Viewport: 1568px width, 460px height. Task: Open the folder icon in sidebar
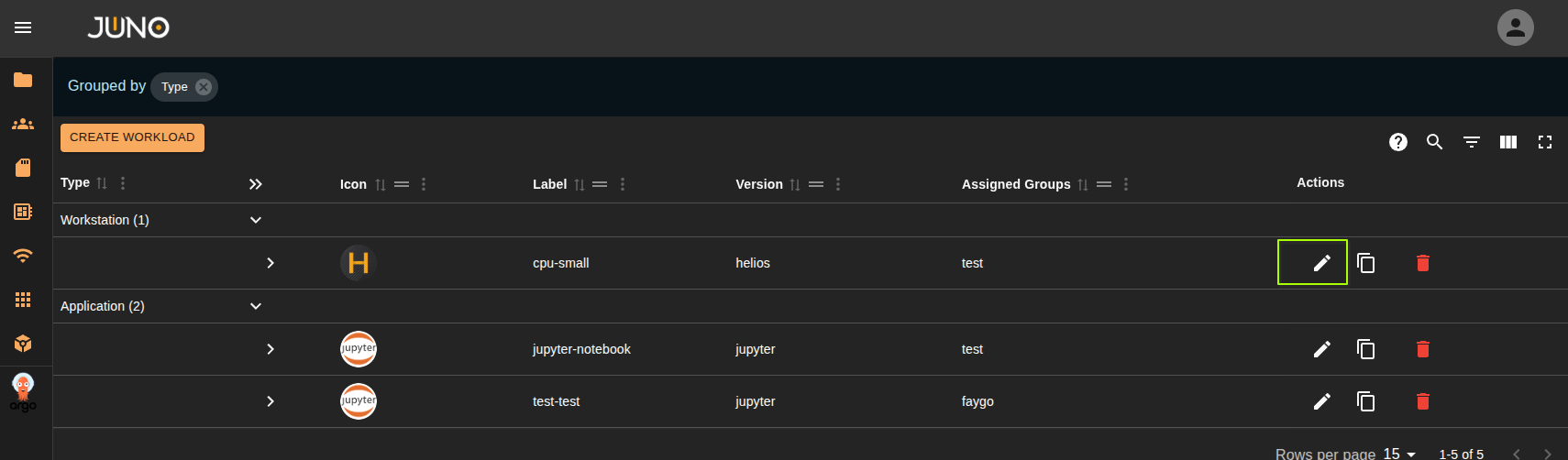(23, 81)
